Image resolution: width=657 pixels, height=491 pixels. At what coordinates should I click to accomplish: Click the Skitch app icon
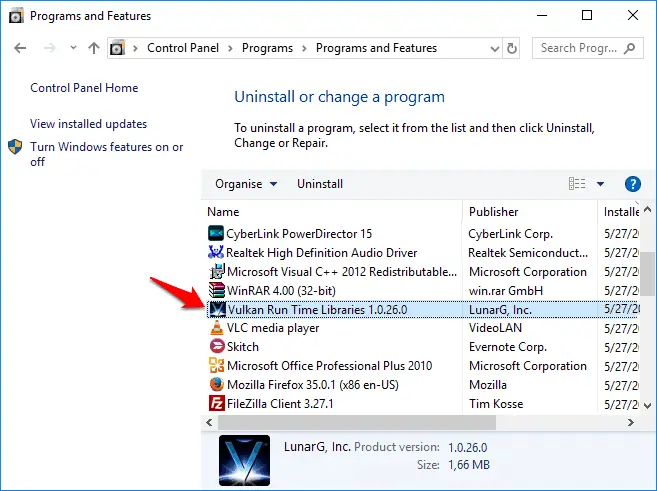click(x=217, y=346)
